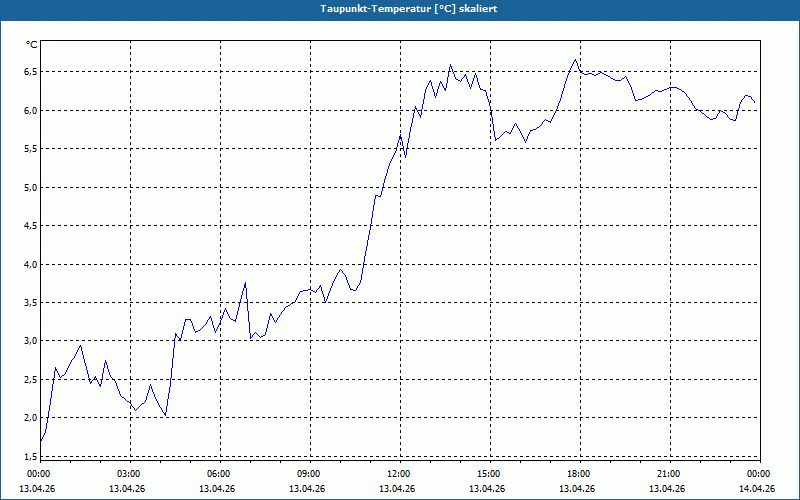Click the 6,0 y-axis label
Image resolution: width=800 pixels, height=500 pixels.
(31, 111)
